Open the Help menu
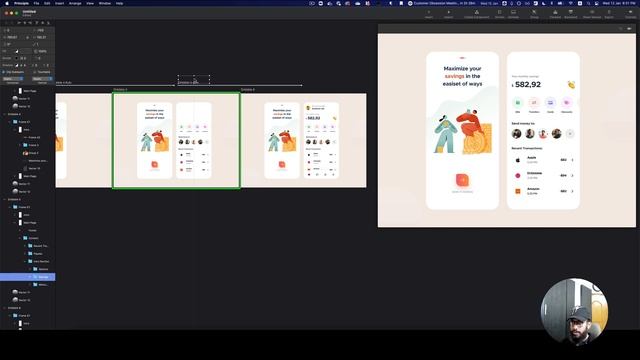 click(x=119, y=3)
